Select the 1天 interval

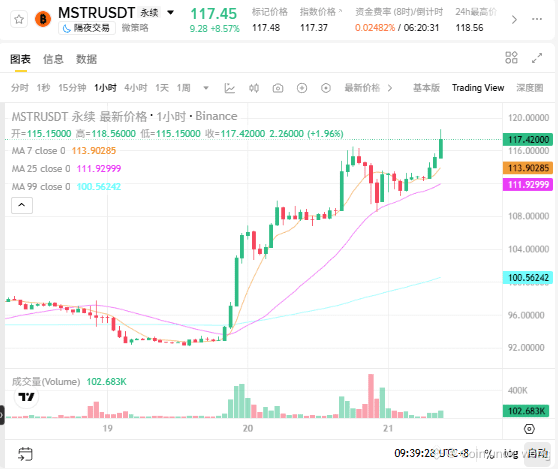(162, 88)
